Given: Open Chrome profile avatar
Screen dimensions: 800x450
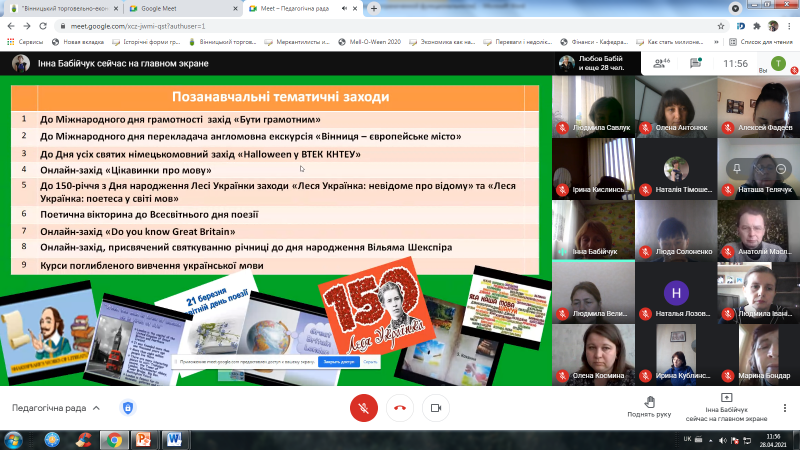Looking at the screenshot, I should [773, 26].
